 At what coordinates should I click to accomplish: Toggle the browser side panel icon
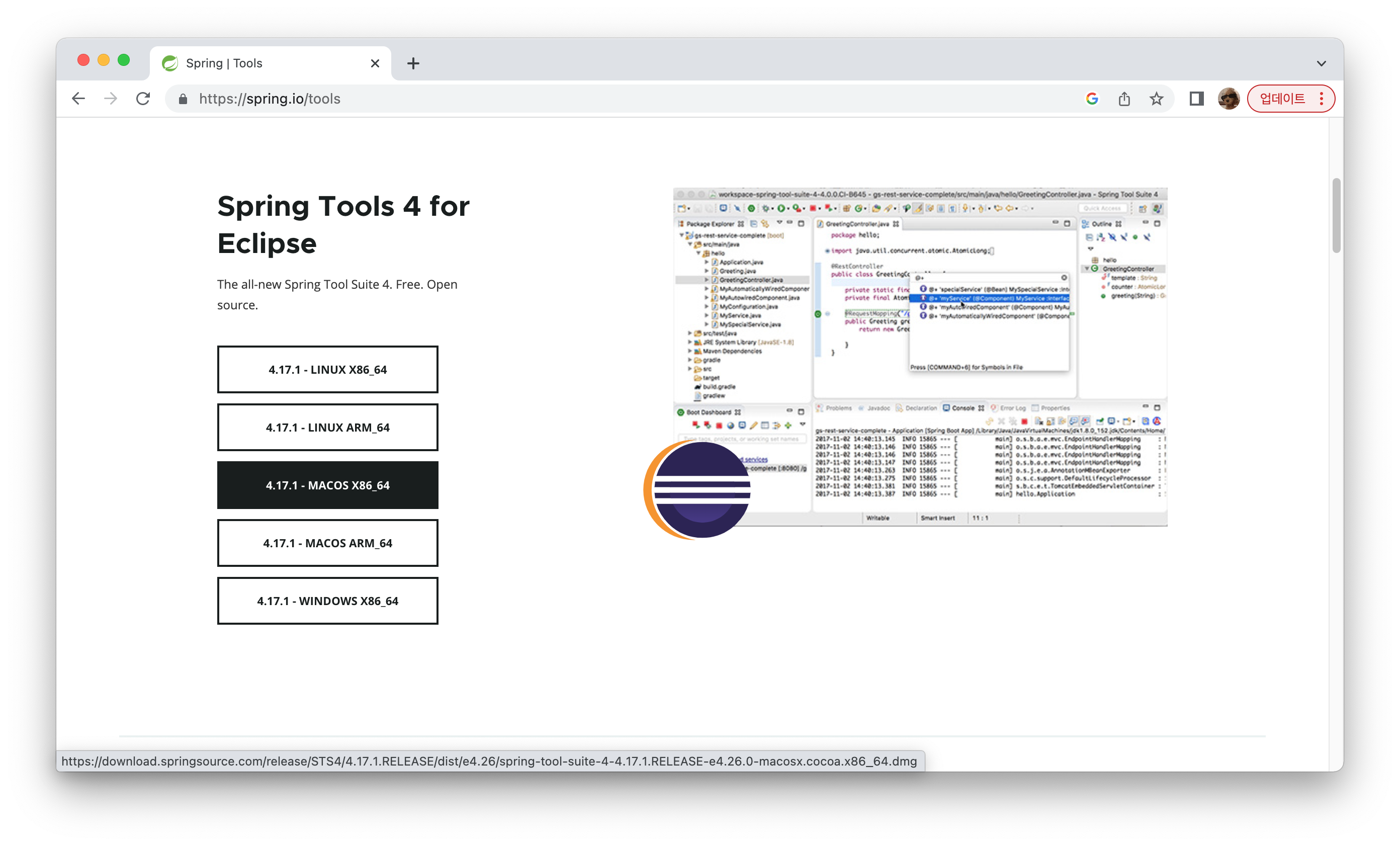tap(1197, 99)
